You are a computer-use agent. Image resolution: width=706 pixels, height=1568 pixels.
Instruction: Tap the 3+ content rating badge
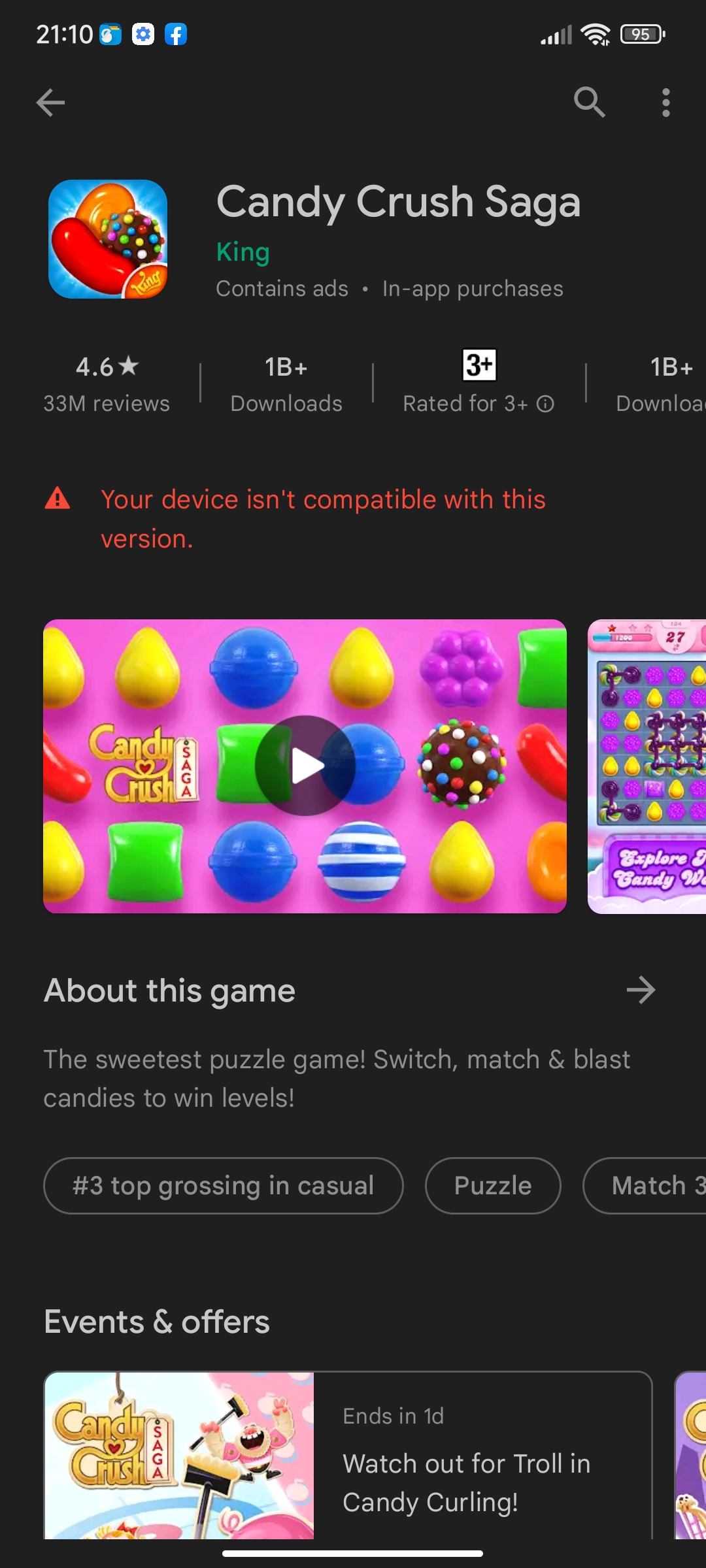(479, 365)
